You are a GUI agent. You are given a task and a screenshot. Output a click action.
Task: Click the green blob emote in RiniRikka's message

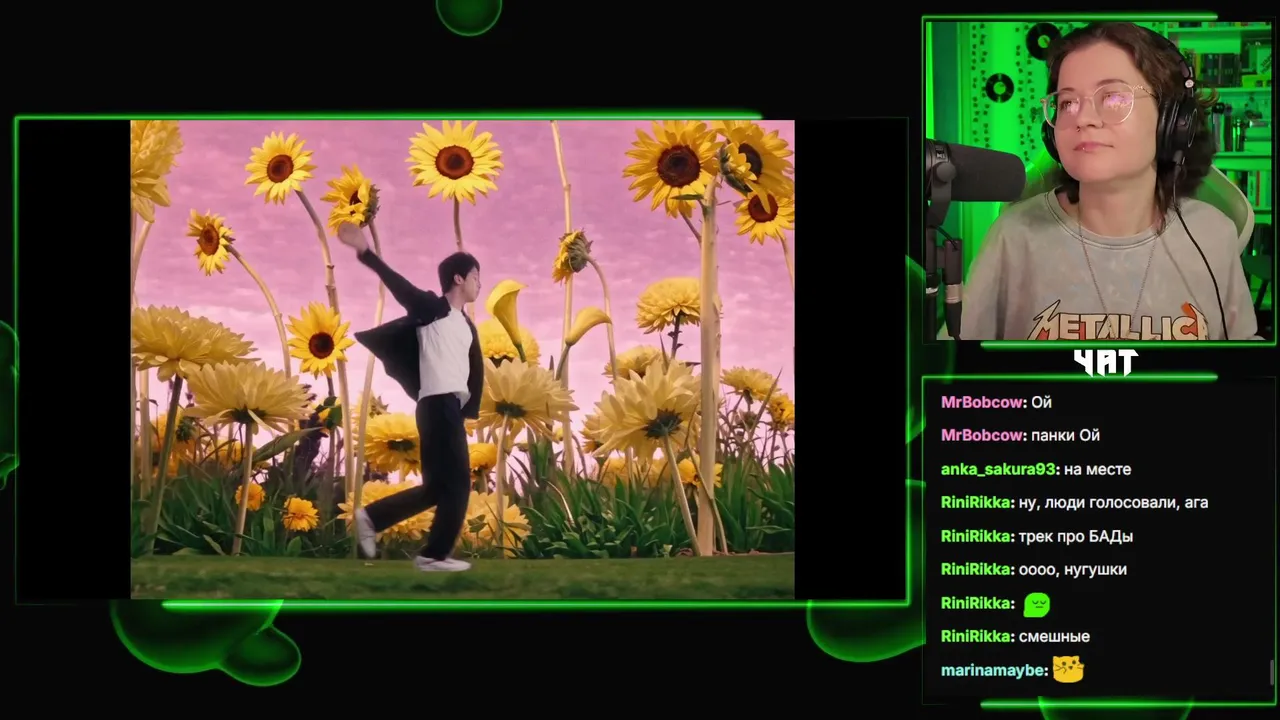pos(1036,604)
